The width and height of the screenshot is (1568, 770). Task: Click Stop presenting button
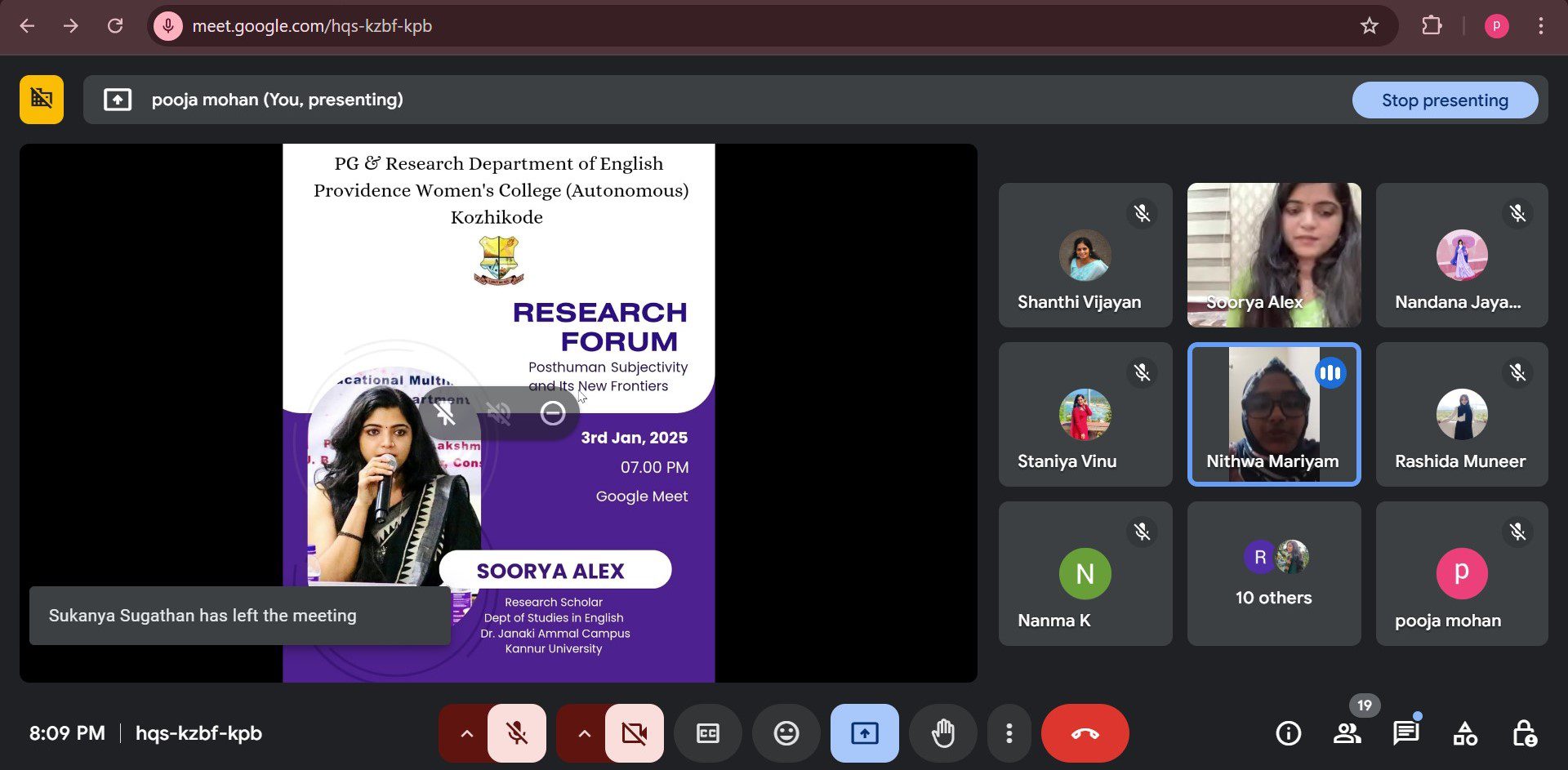coord(1444,100)
